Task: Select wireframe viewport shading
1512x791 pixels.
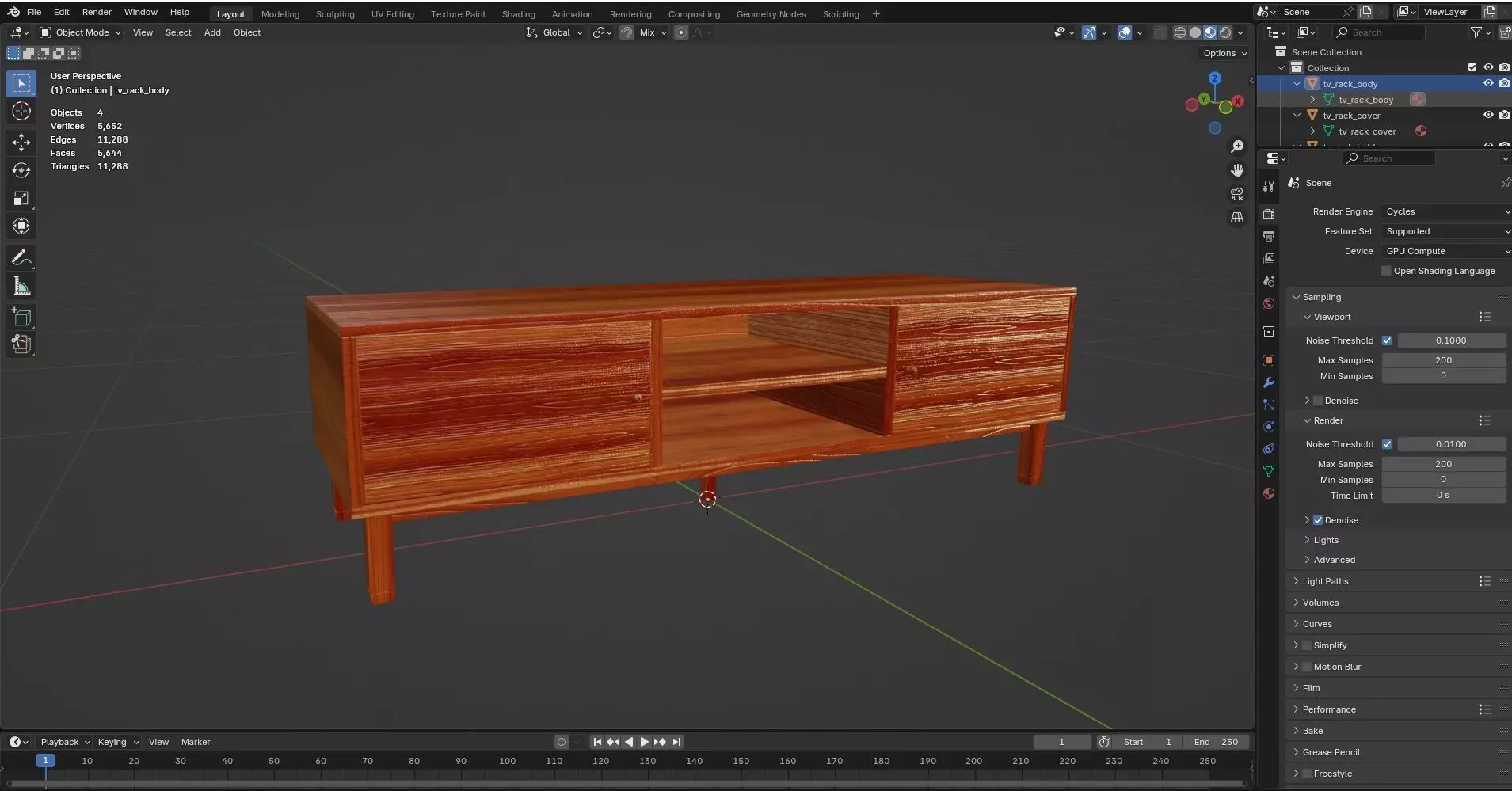Action: 1180,32
